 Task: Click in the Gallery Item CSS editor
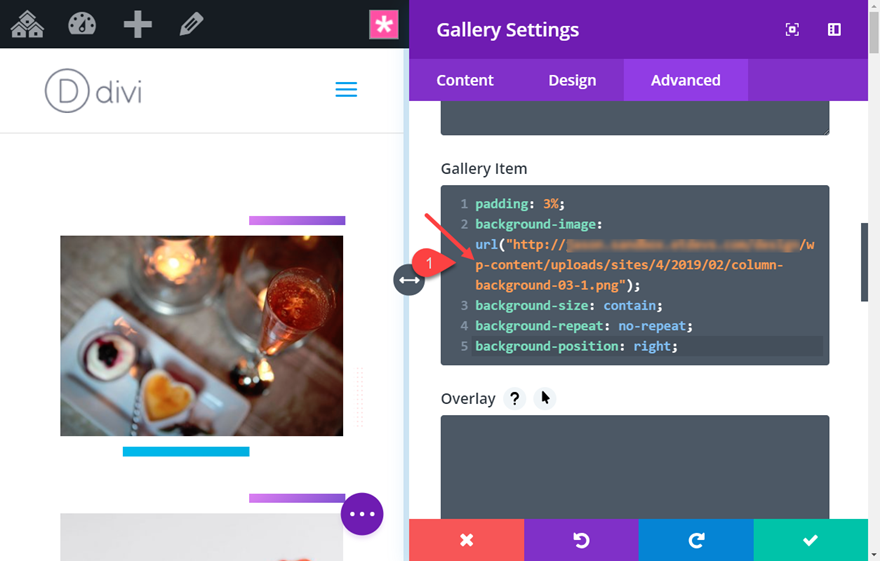pos(635,275)
